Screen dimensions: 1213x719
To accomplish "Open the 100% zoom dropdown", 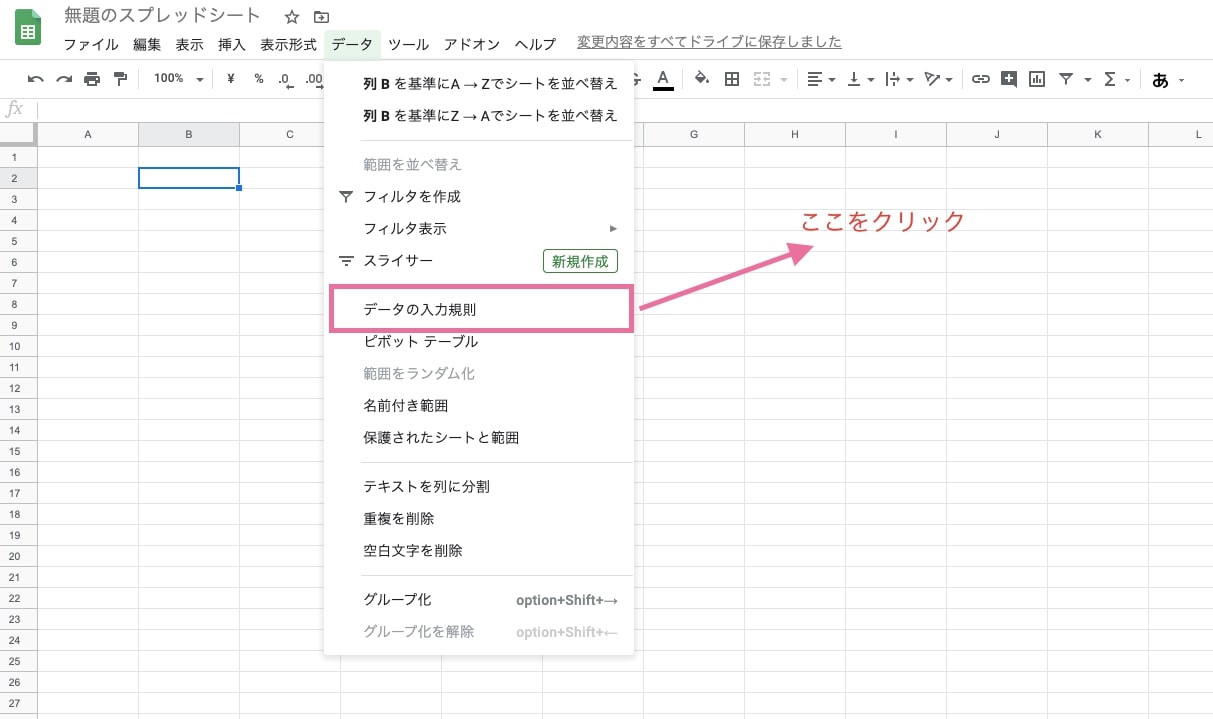I will (179, 79).
